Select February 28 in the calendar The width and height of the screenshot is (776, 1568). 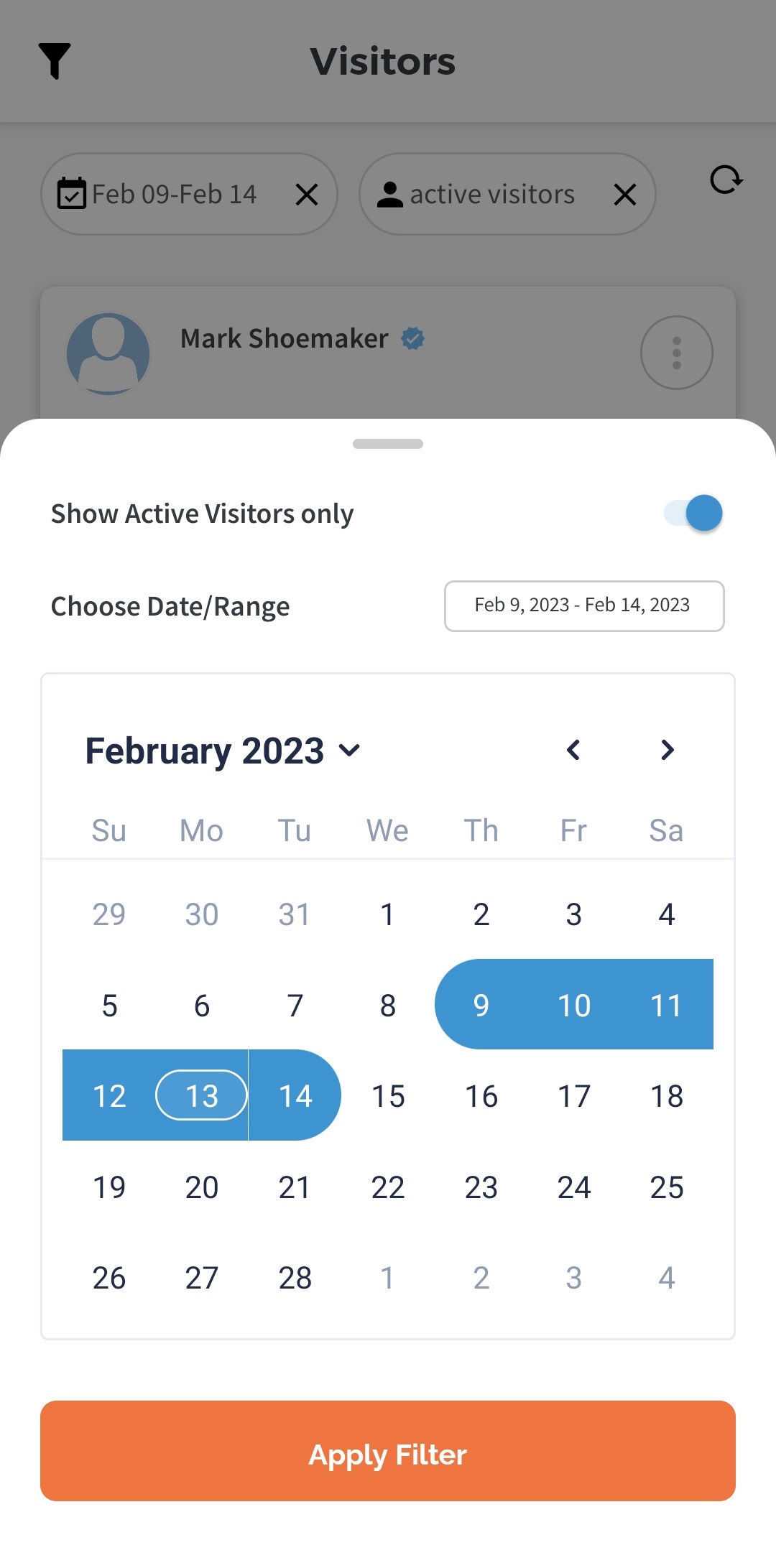click(x=295, y=1278)
